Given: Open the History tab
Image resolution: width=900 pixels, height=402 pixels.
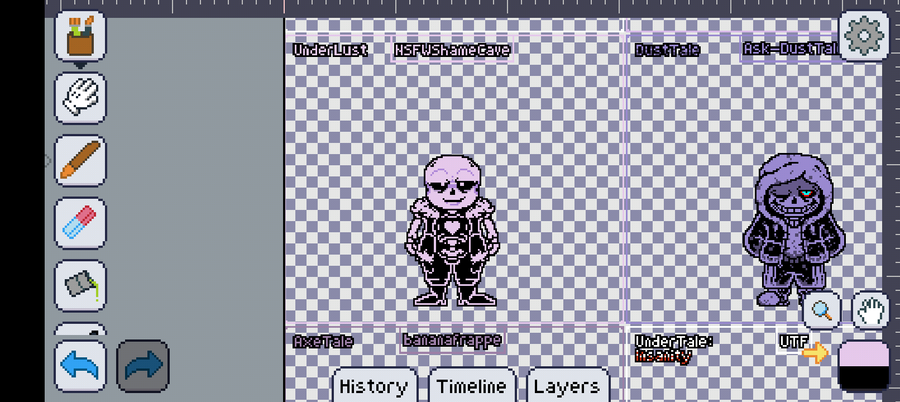Looking at the screenshot, I should pyautogui.click(x=374, y=386).
